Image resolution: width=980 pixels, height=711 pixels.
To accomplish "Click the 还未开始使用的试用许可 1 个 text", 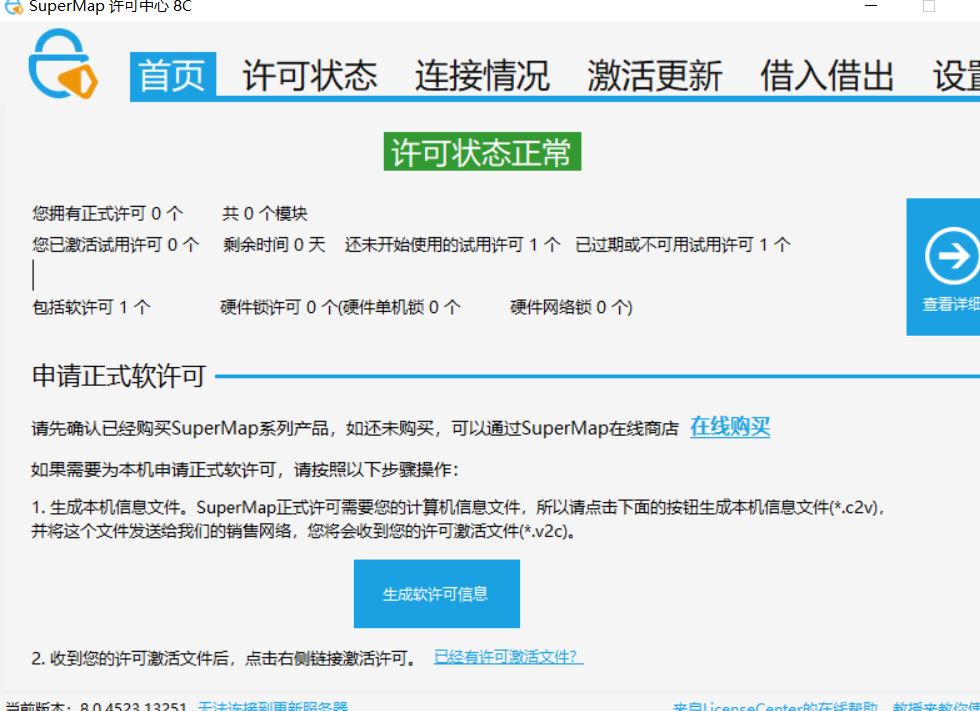I will 452,244.
